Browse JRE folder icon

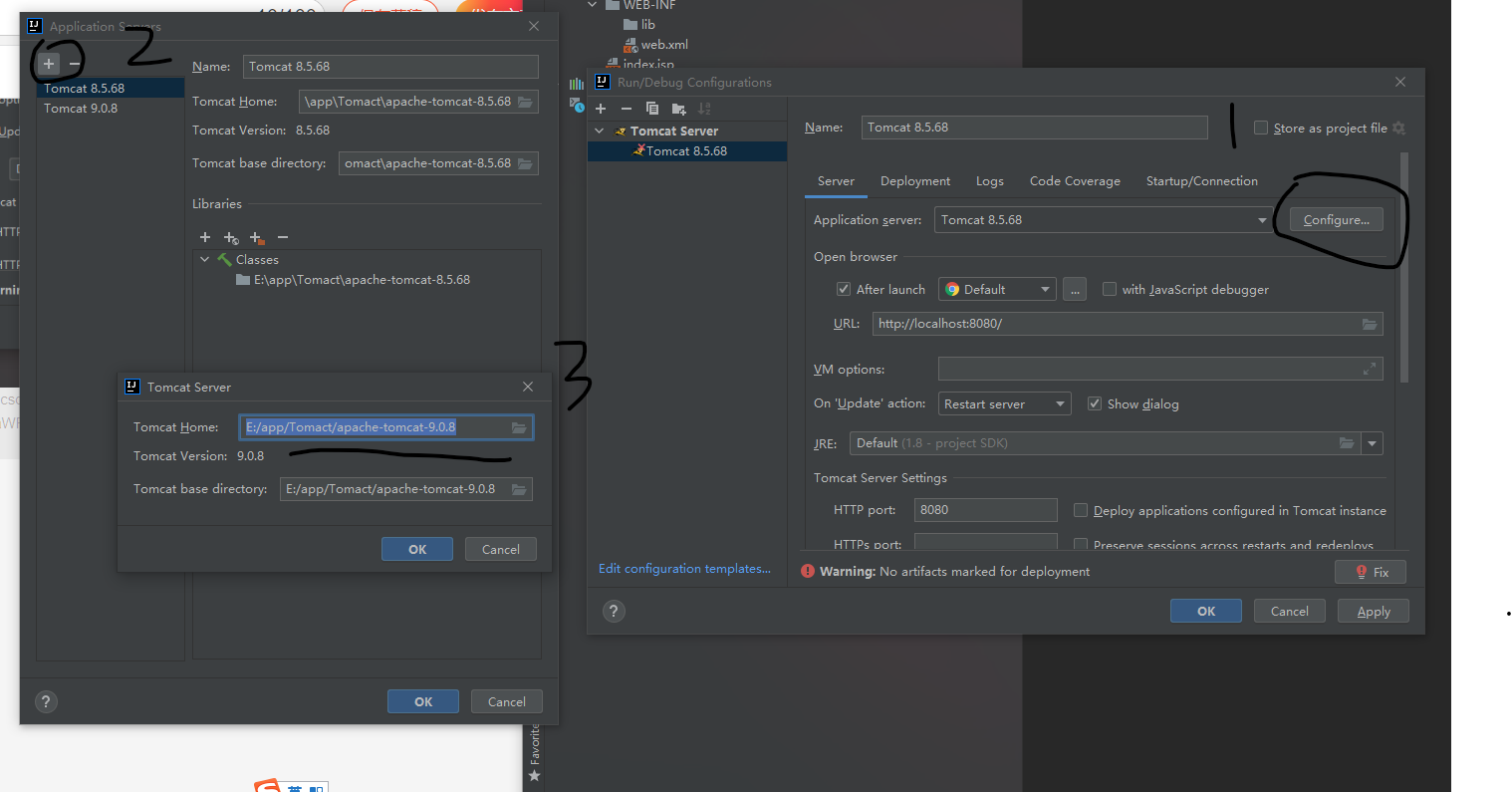1347,443
